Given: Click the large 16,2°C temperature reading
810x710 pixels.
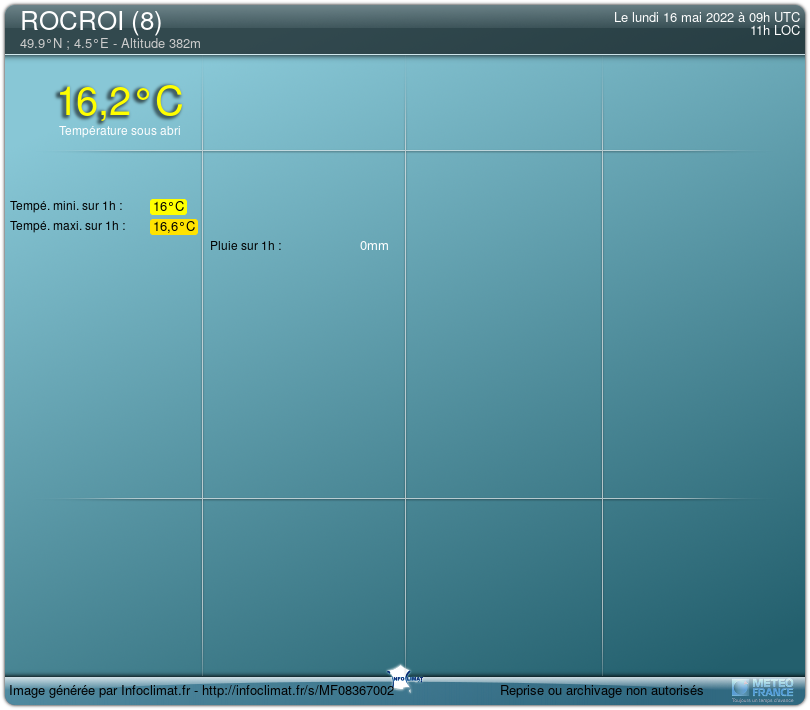Looking at the screenshot, I should (x=119, y=102).
